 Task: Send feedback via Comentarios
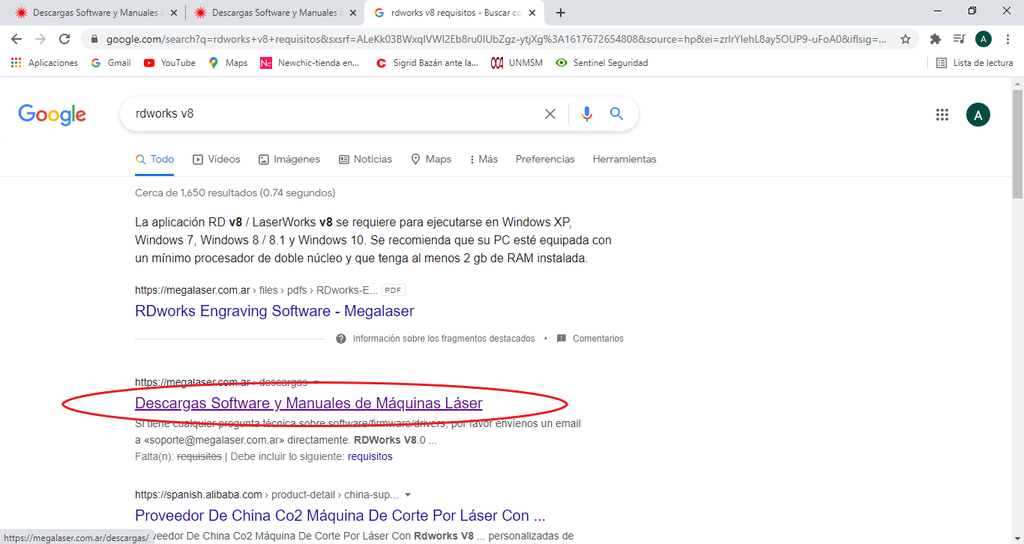590,338
